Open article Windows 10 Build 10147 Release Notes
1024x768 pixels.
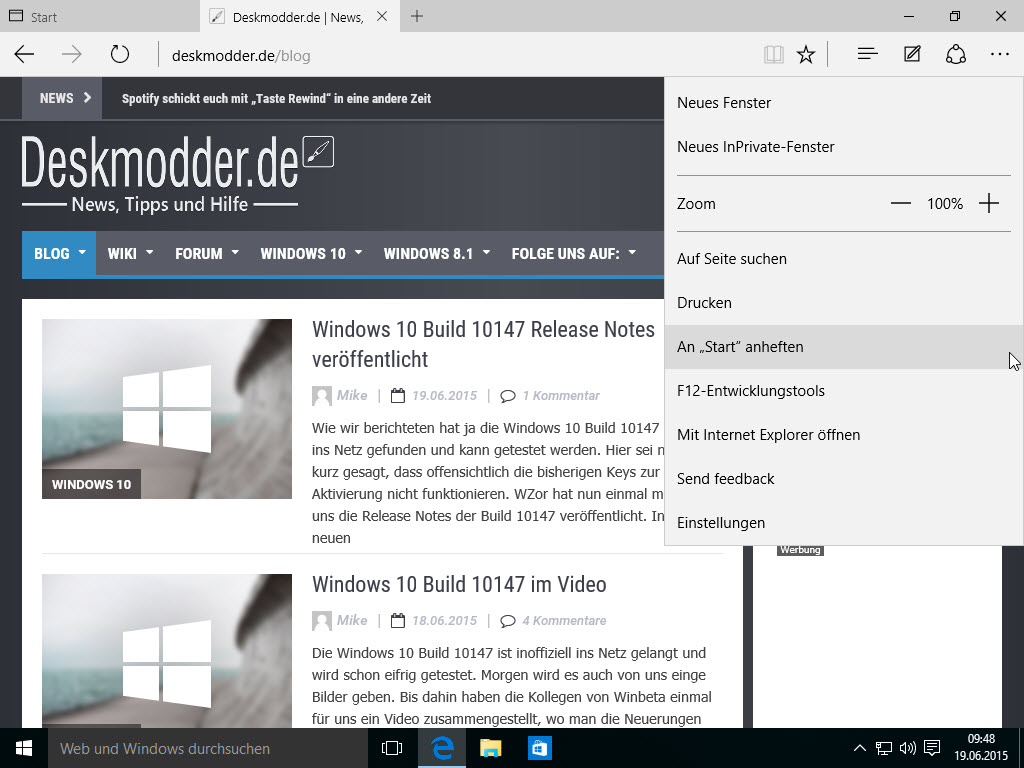pos(483,344)
